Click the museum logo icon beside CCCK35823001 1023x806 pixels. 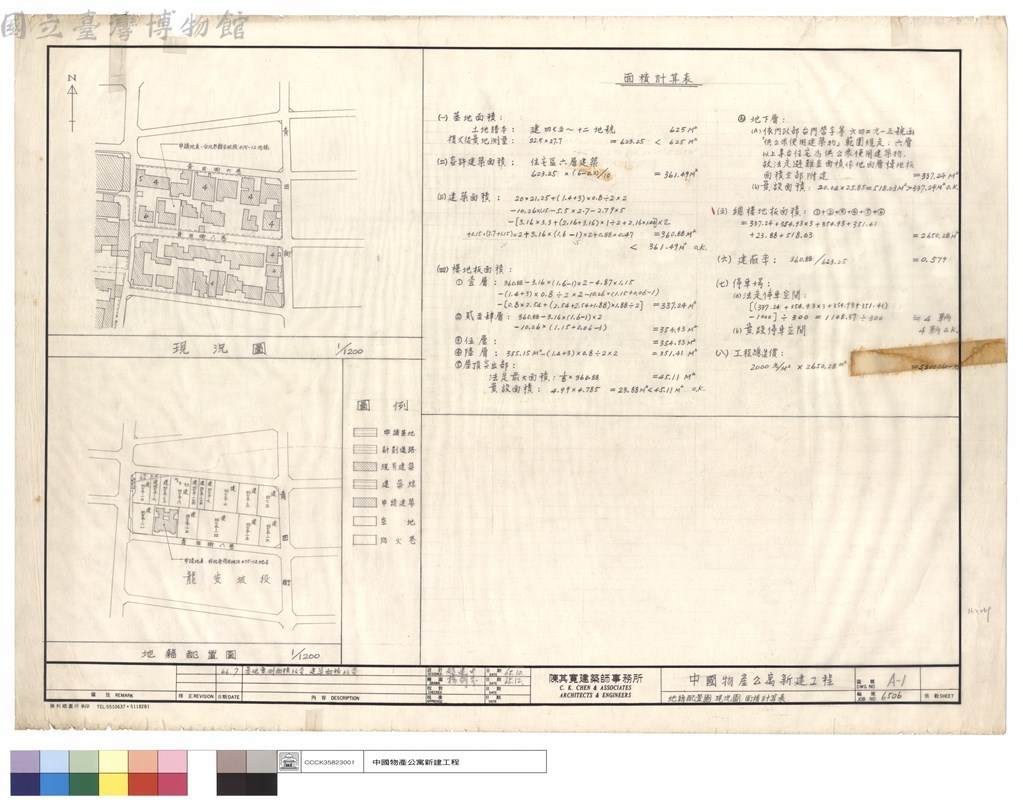click(x=288, y=762)
